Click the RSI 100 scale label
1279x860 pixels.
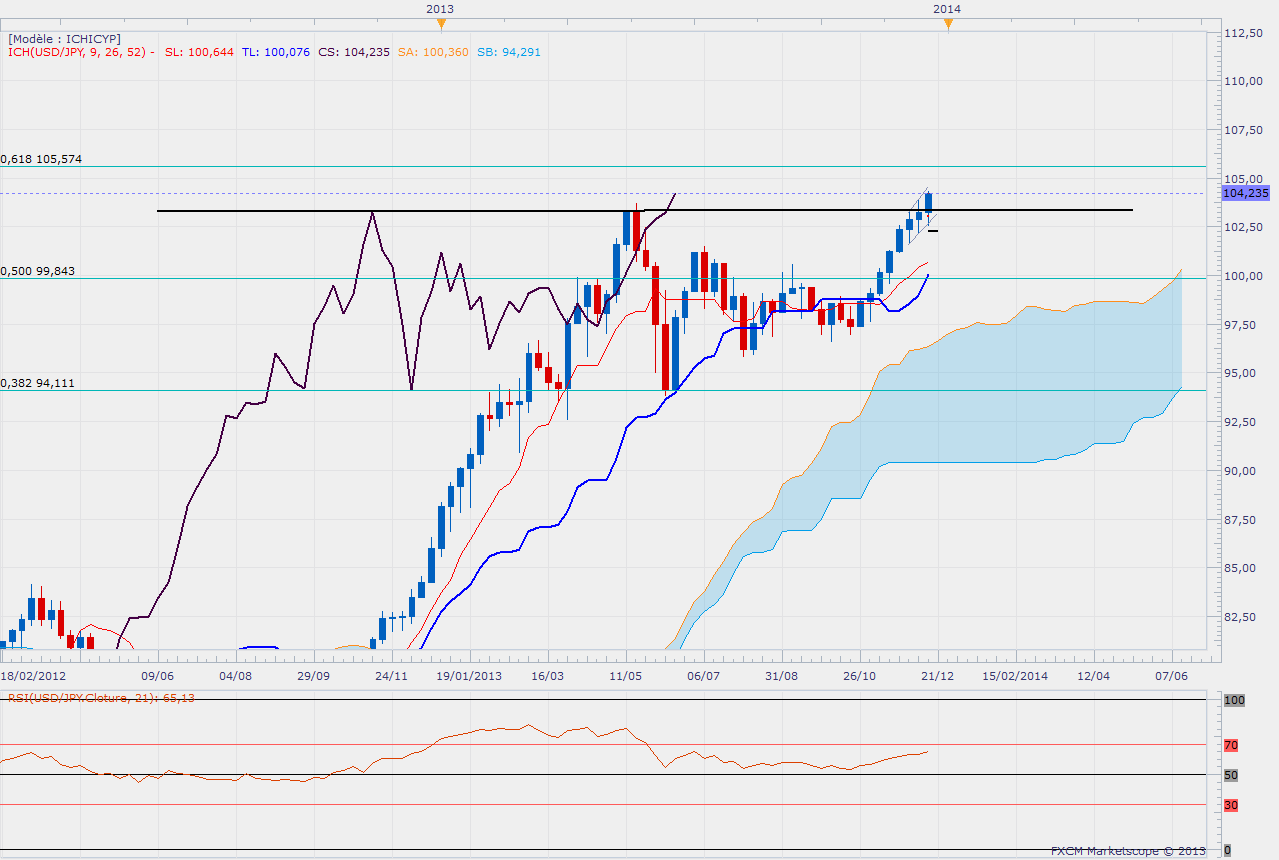click(x=1234, y=701)
